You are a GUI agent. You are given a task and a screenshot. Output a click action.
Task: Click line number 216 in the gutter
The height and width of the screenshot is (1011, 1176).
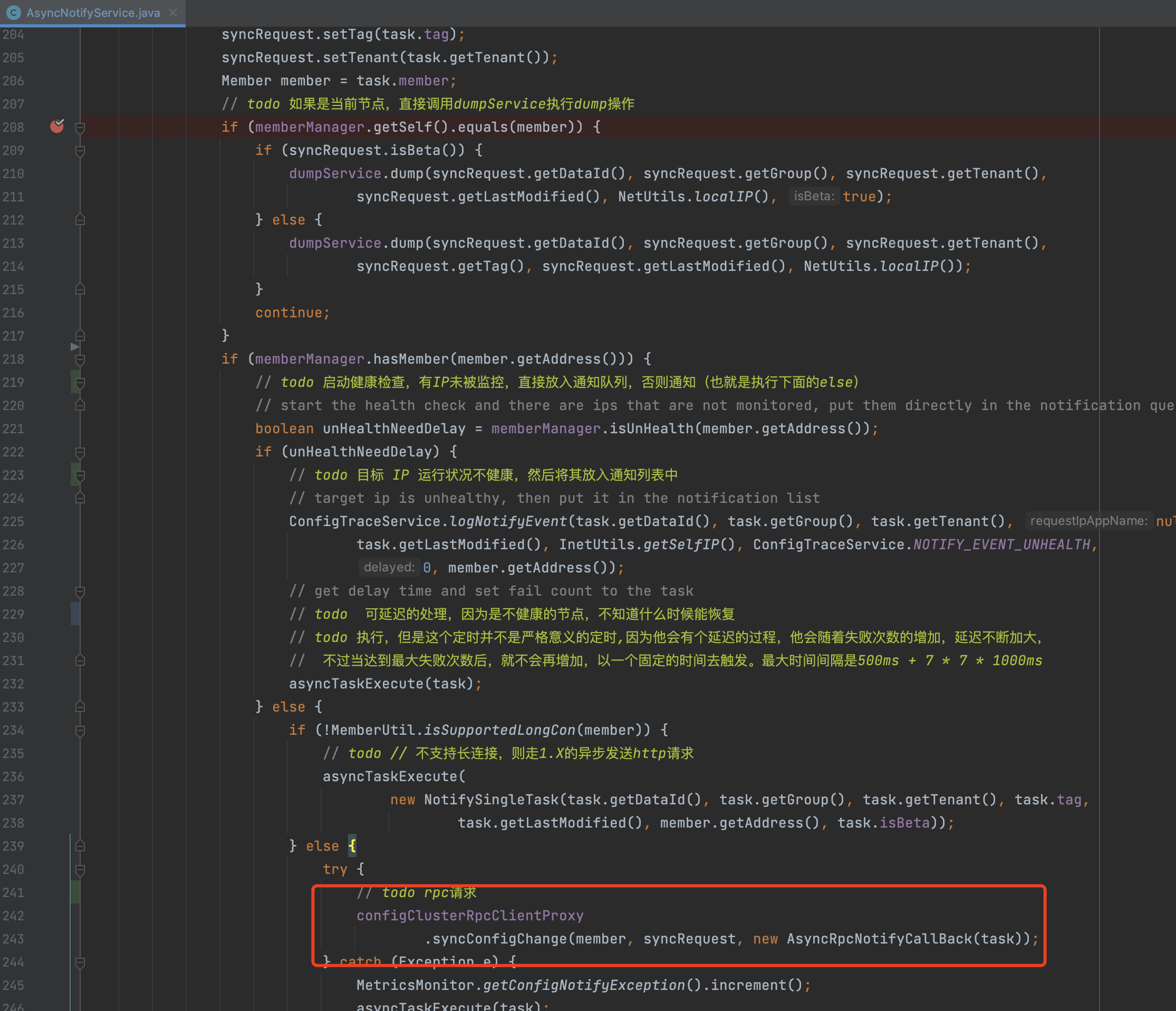13,313
